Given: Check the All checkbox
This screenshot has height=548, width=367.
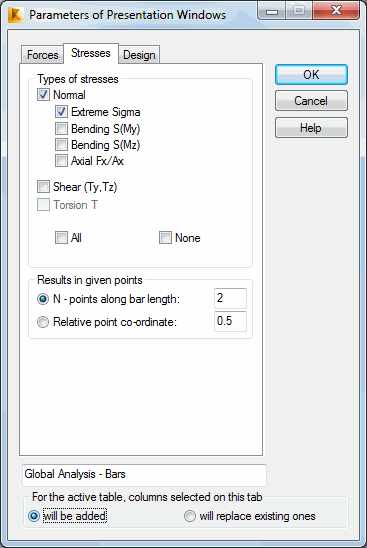Looking at the screenshot, I should pyautogui.click(x=61, y=238).
